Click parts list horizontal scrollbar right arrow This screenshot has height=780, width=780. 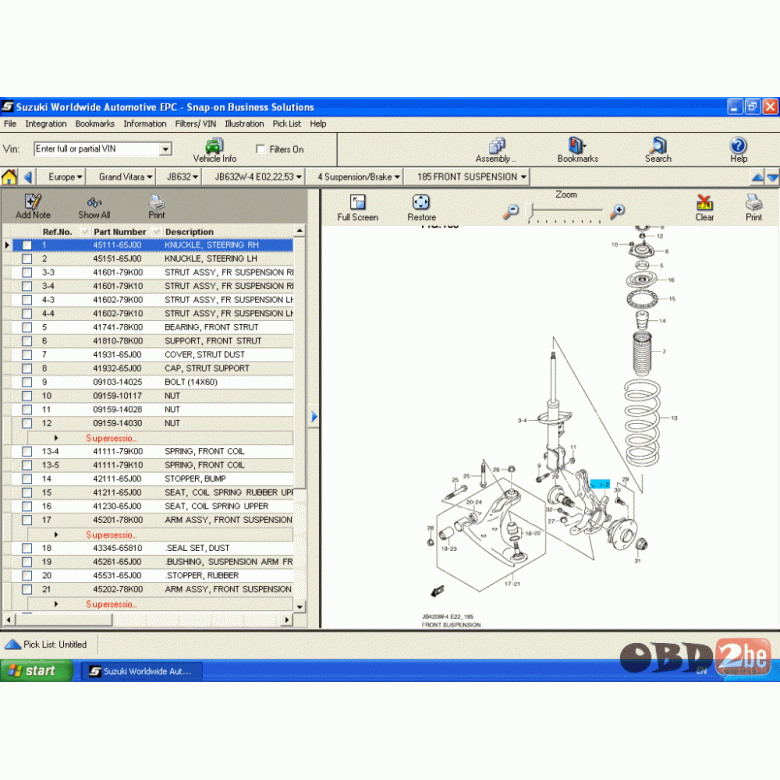point(286,620)
